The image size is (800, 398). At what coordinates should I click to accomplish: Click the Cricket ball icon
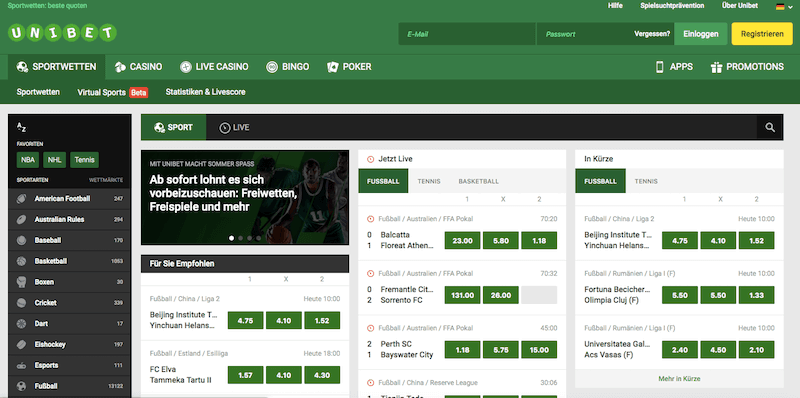tap(21, 303)
